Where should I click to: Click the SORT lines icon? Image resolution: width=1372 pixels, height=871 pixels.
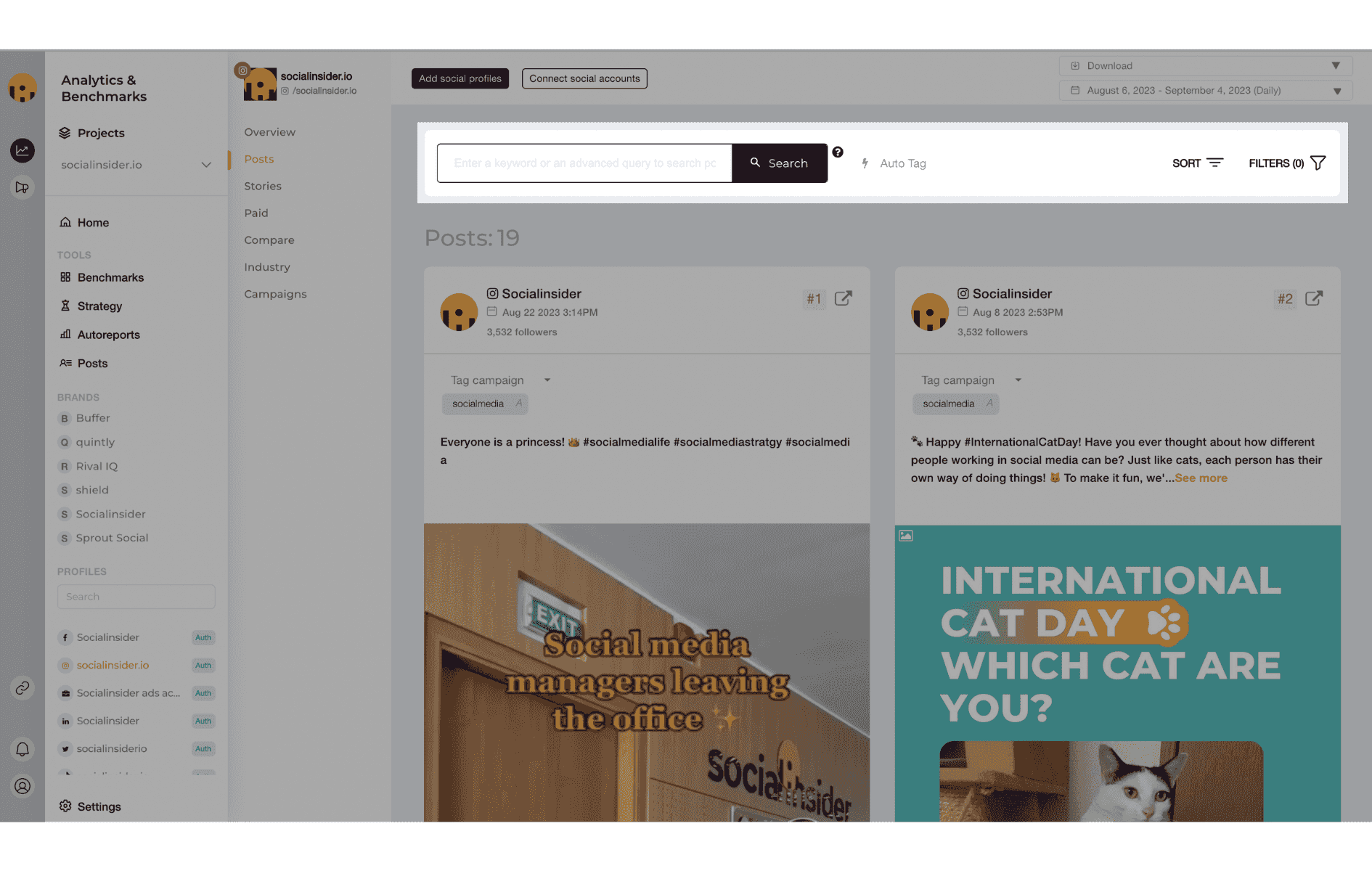click(1215, 163)
